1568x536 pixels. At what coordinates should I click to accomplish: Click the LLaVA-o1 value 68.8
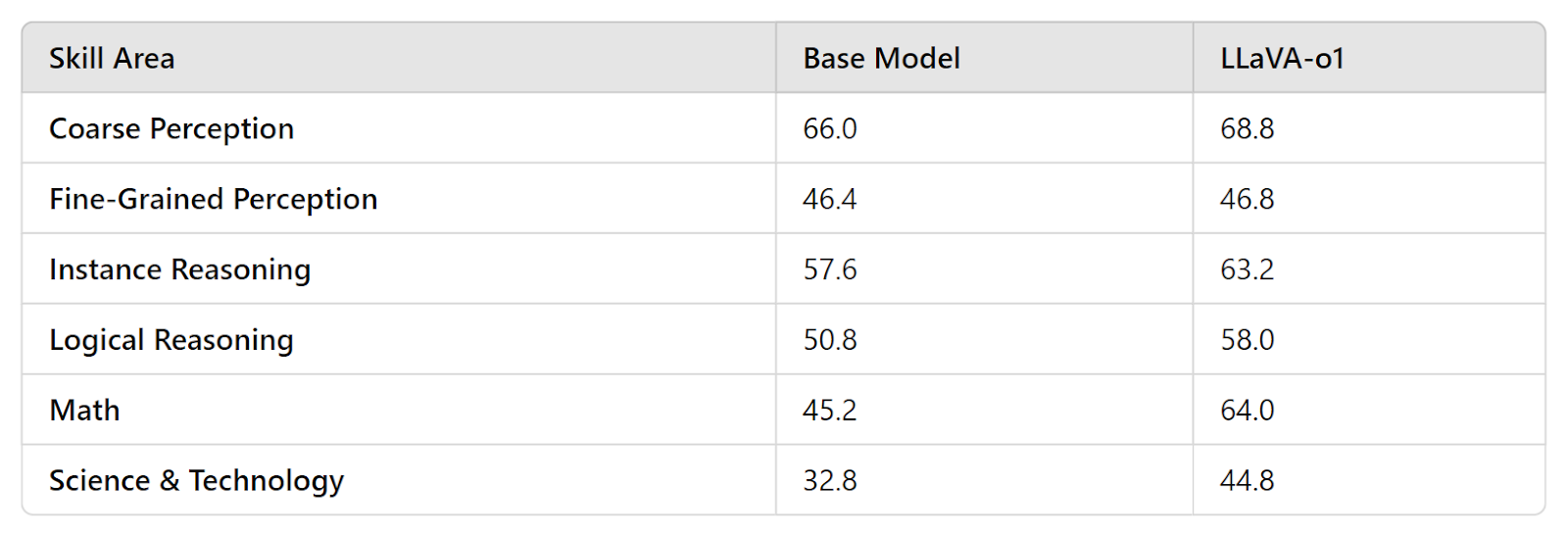tap(1248, 129)
